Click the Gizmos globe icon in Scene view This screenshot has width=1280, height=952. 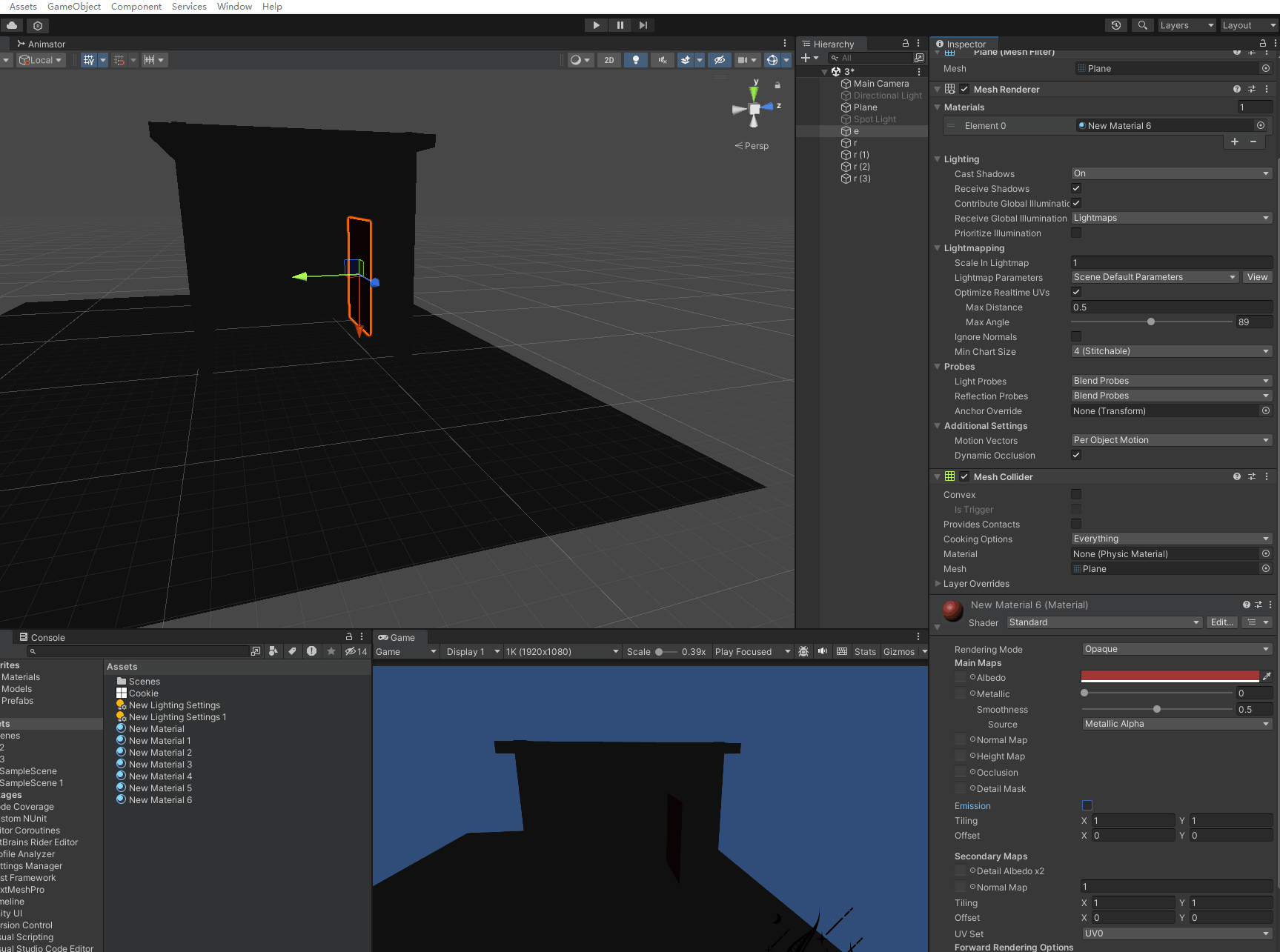click(772, 60)
